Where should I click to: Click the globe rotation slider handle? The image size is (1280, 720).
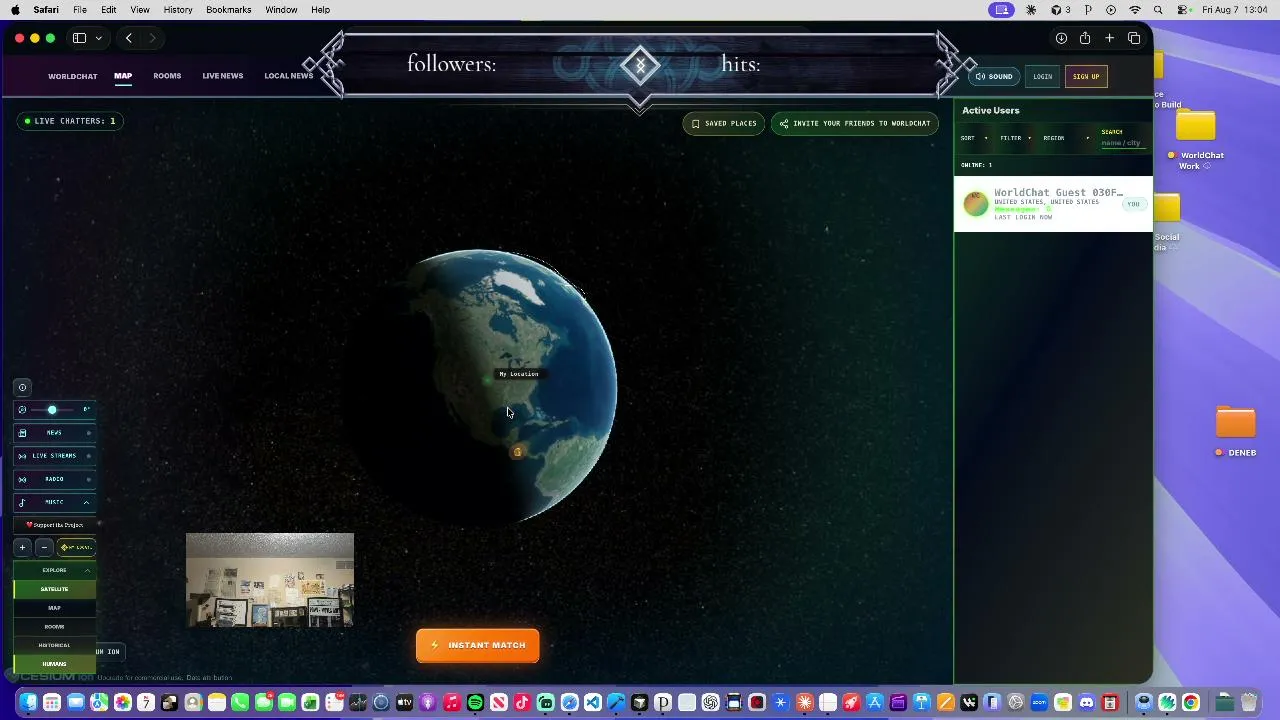(52, 410)
